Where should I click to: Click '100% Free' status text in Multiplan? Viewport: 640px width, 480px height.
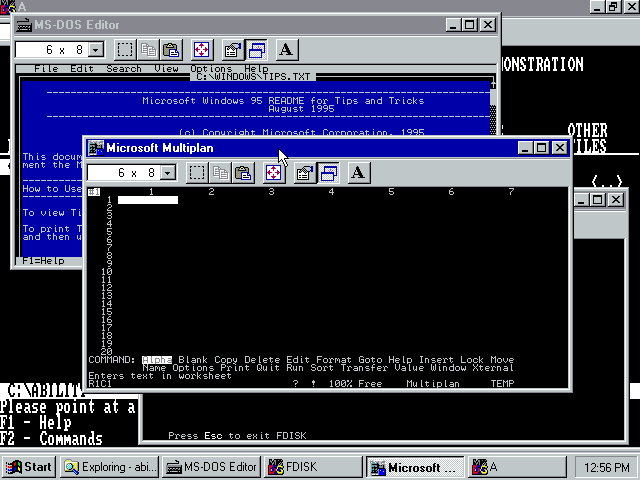(x=356, y=384)
